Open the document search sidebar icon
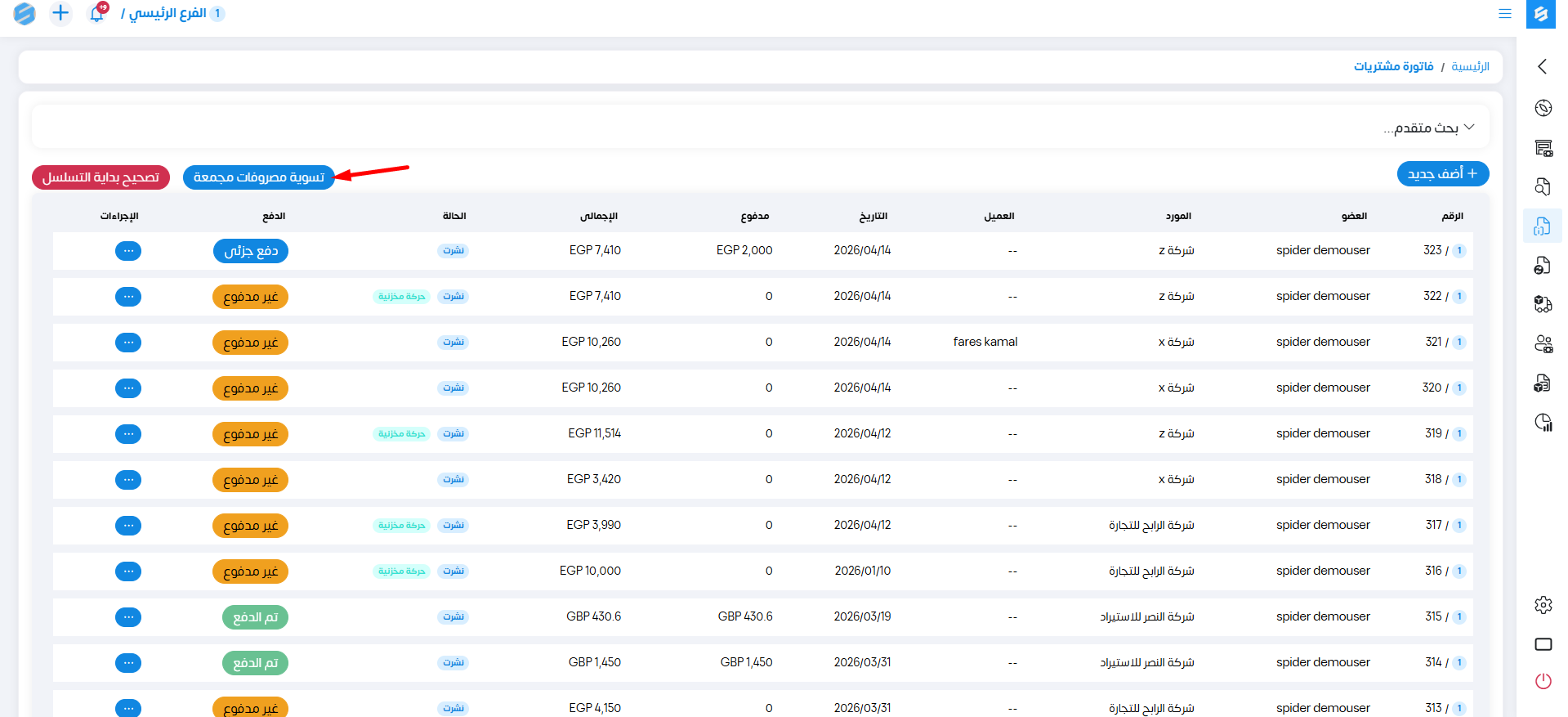Image resolution: width=1568 pixels, height=717 pixels. (1543, 187)
